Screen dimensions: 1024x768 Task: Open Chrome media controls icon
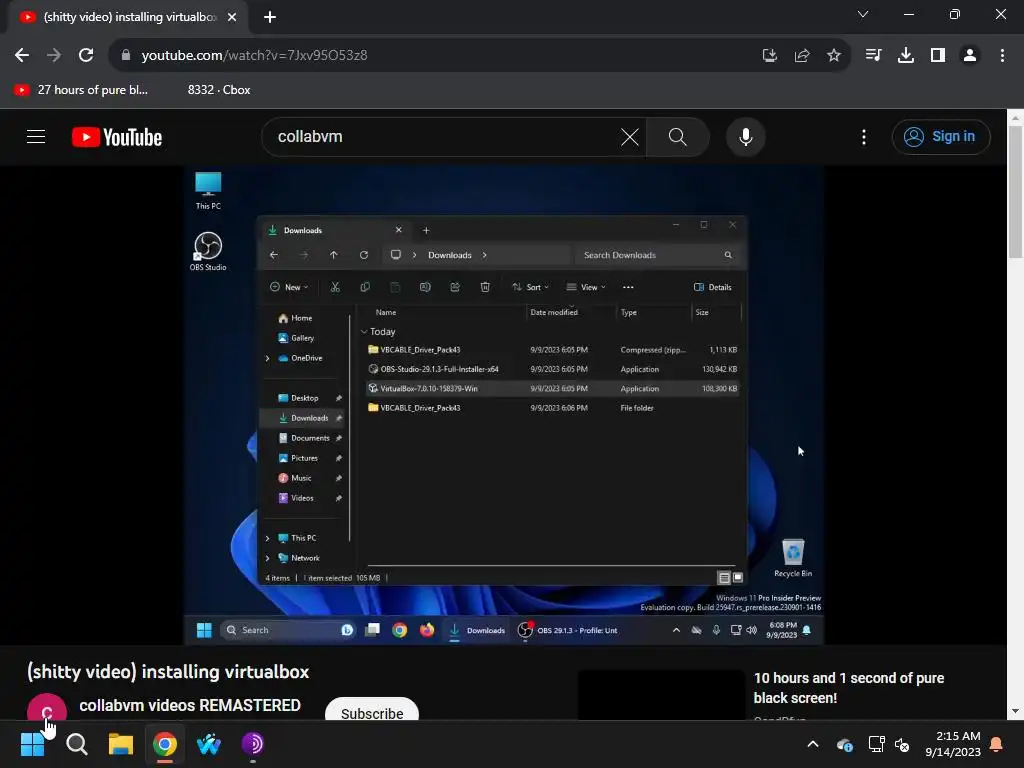pyautogui.click(x=873, y=56)
